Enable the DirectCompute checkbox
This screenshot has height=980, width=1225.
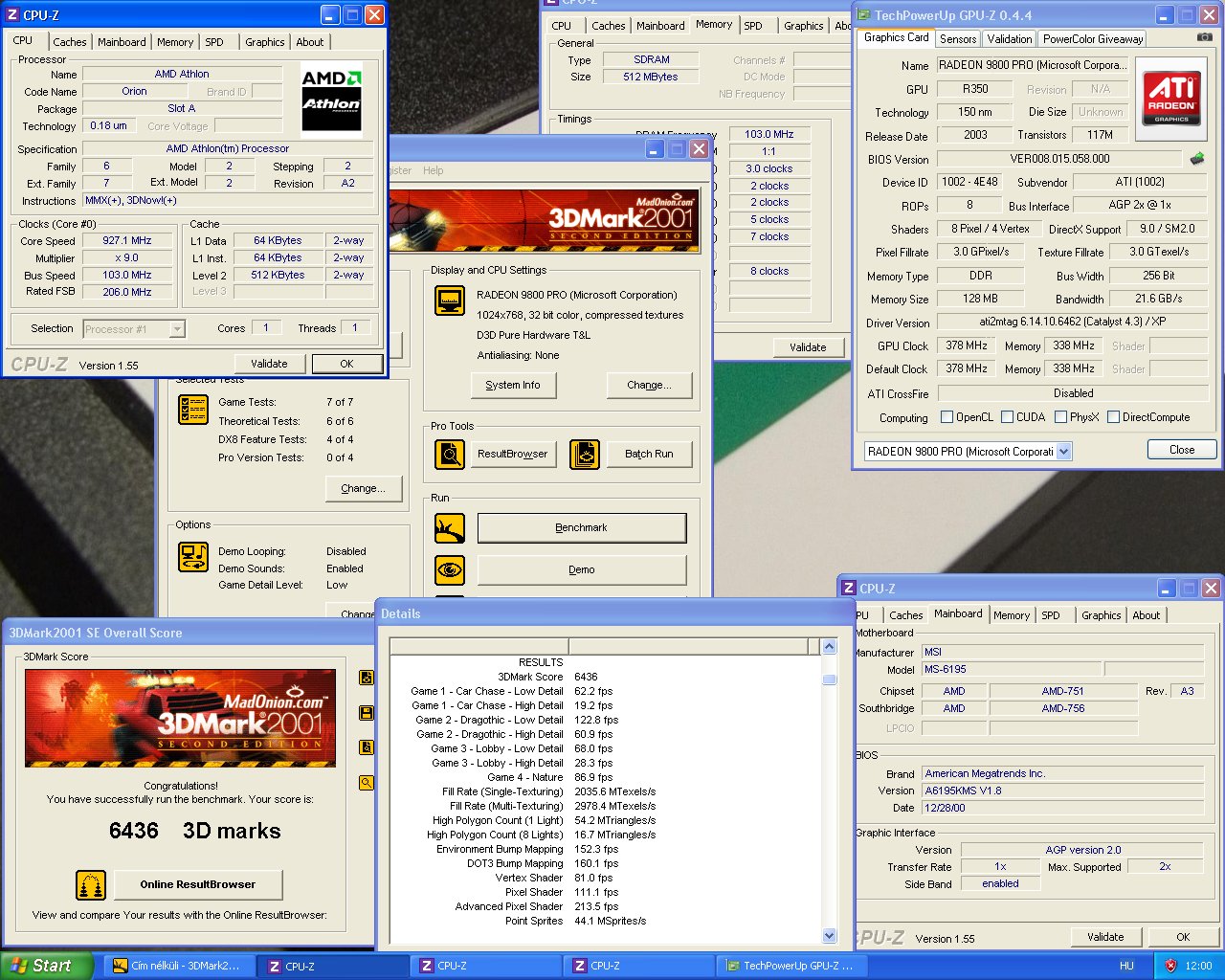1113,417
